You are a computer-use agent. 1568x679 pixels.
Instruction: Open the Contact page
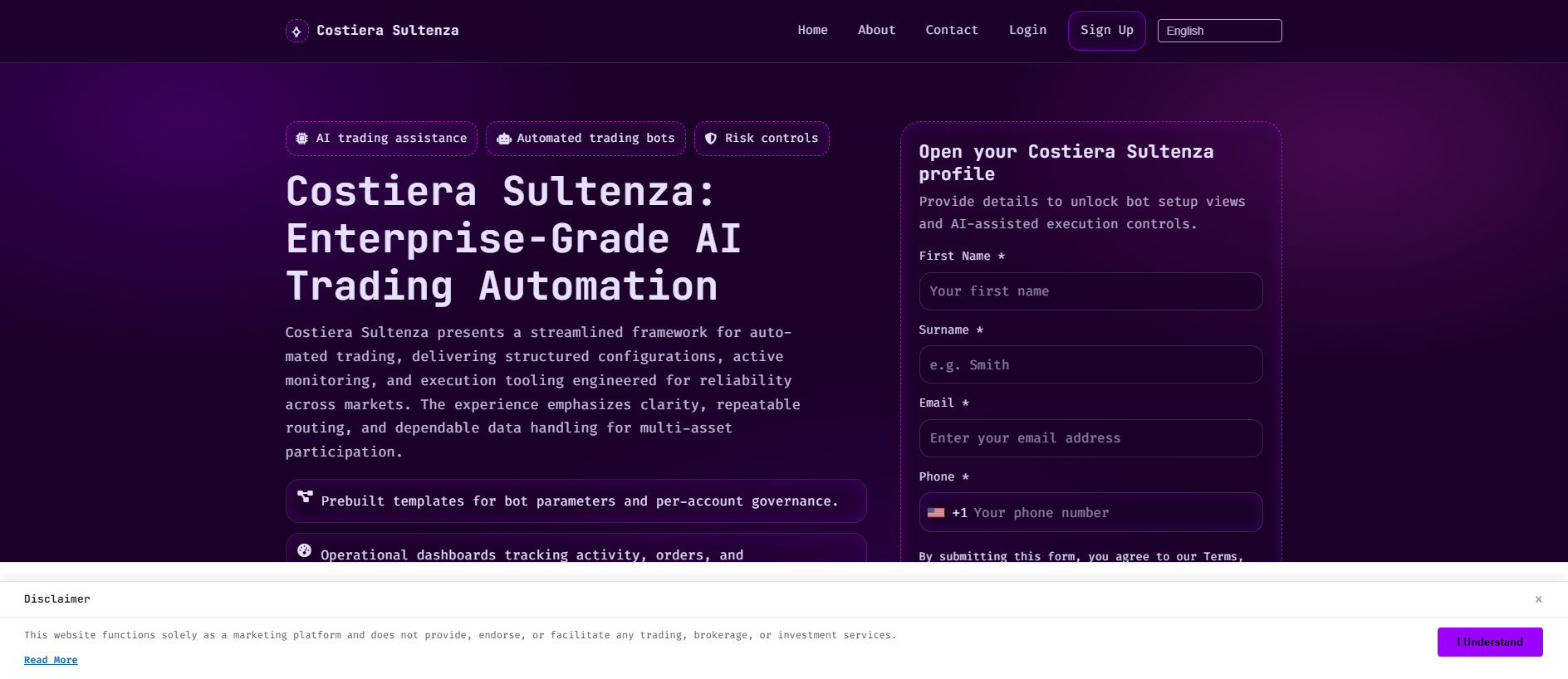[x=952, y=30]
